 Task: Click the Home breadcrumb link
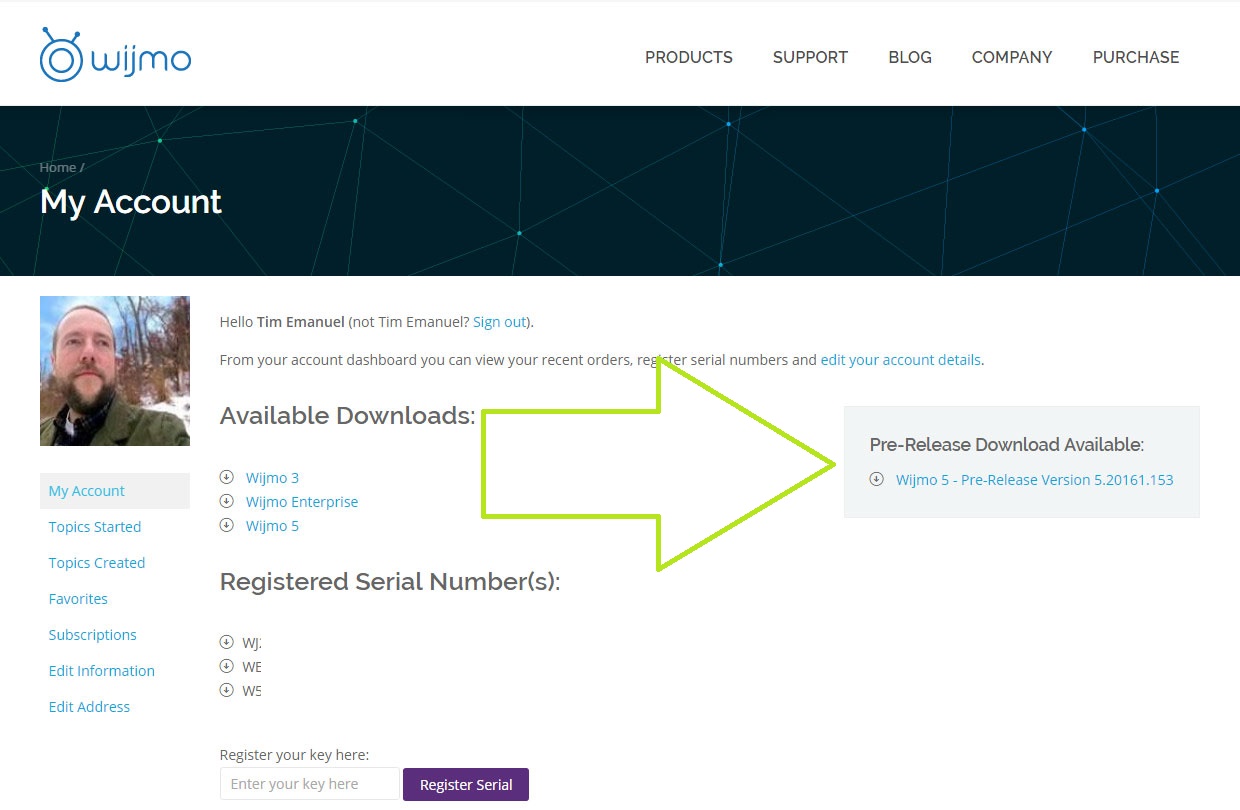pos(58,168)
